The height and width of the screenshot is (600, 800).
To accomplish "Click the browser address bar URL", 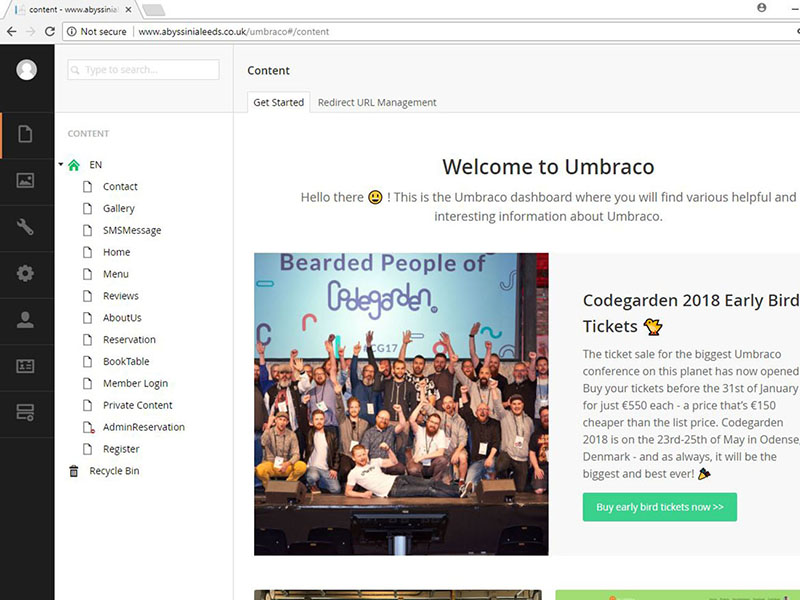I will 234,32.
